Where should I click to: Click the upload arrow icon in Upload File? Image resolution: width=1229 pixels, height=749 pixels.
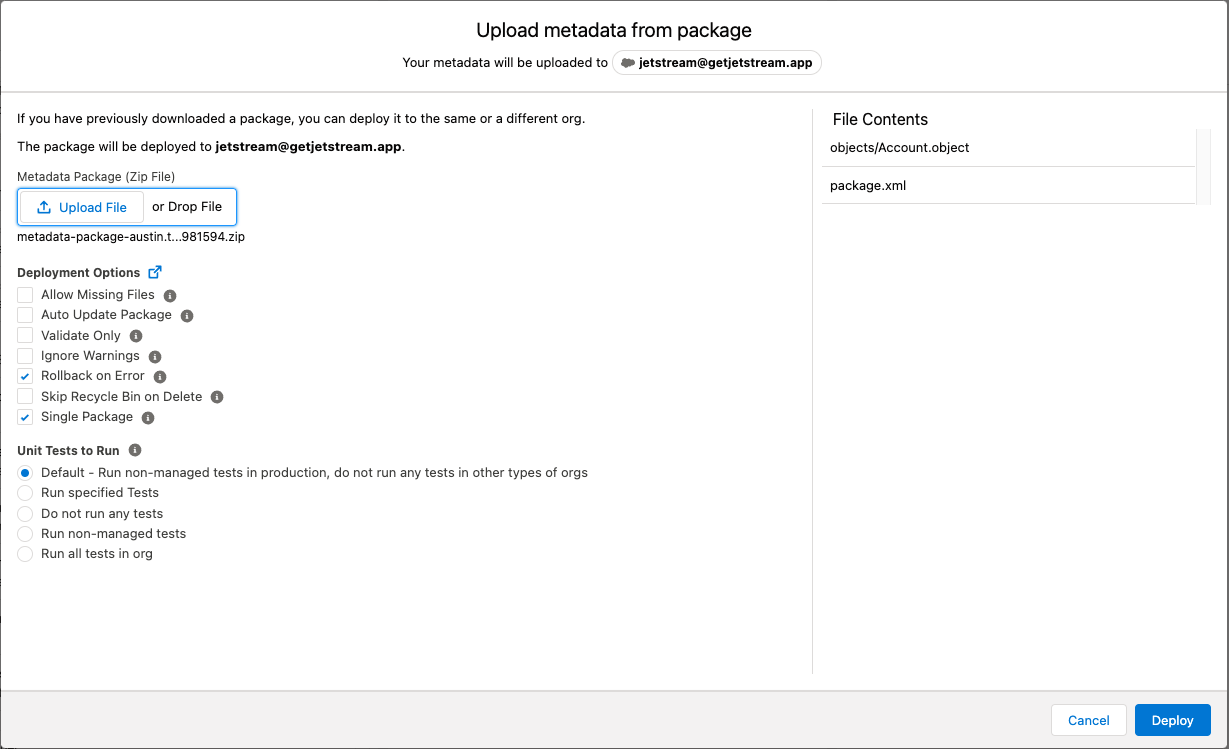click(44, 207)
